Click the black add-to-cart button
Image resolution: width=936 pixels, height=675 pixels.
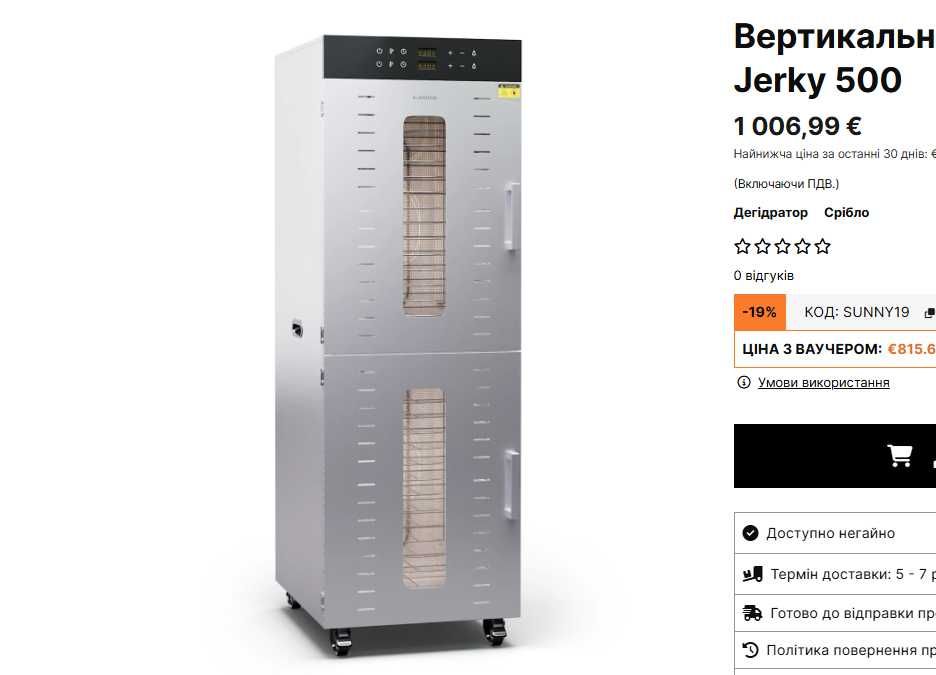click(x=835, y=456)
